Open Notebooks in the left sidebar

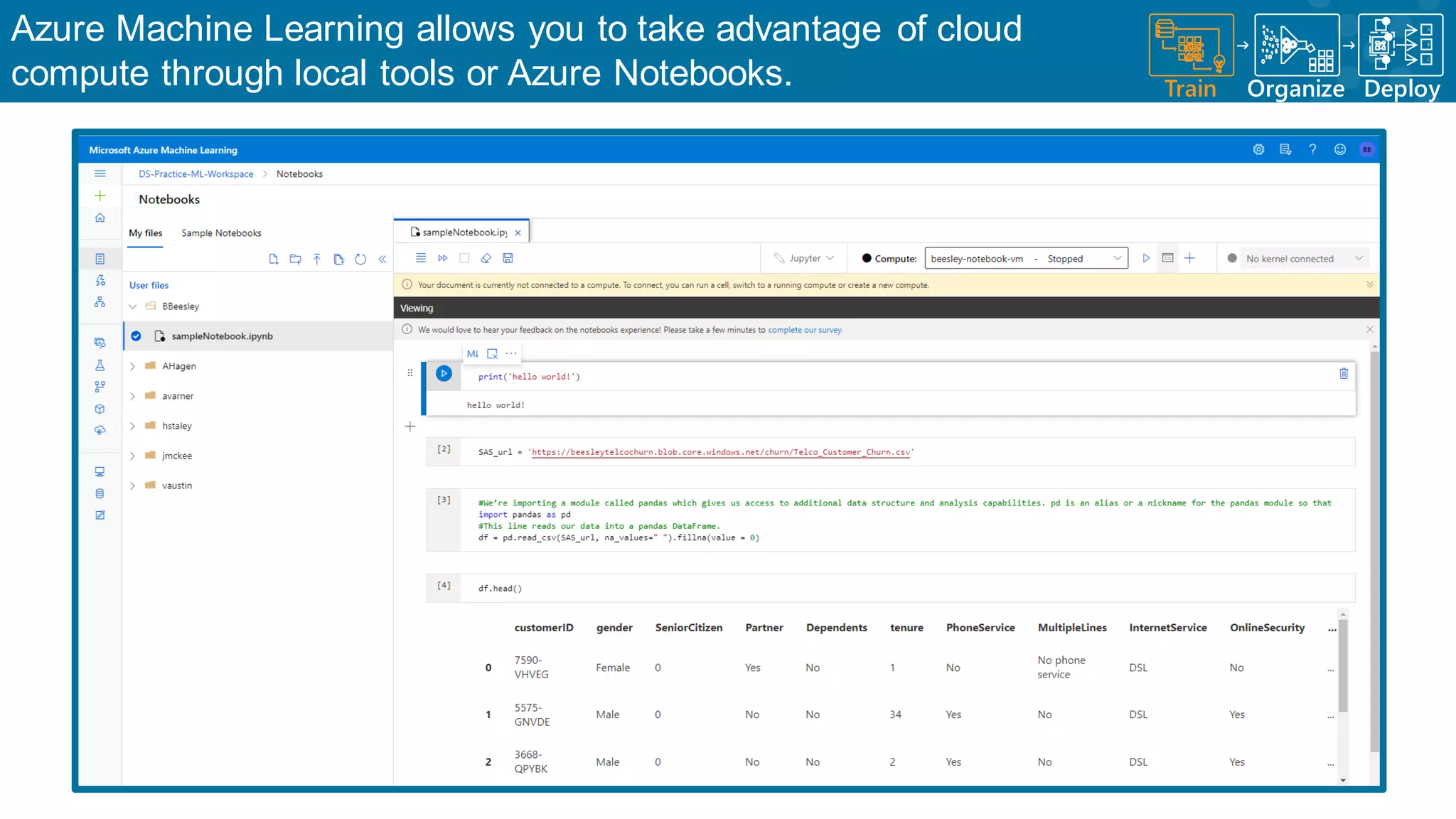tap(100, 259)
